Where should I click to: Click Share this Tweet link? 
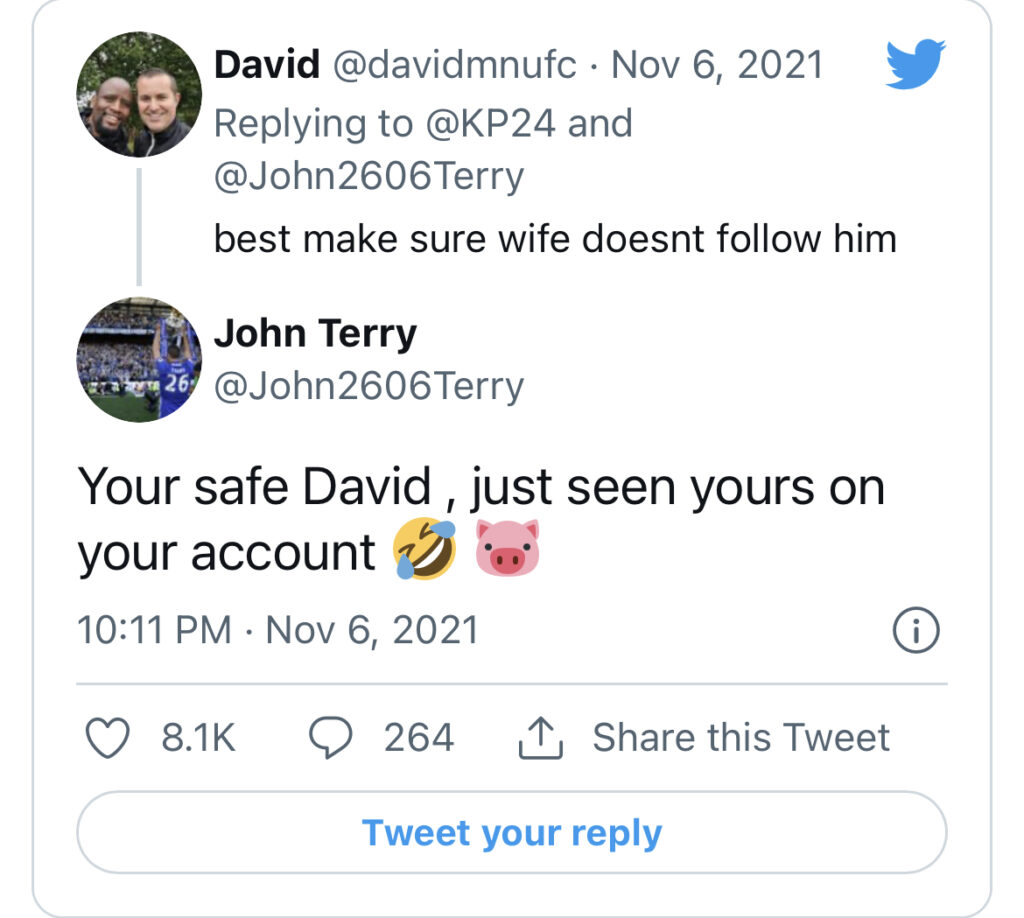tap(740, 738)
